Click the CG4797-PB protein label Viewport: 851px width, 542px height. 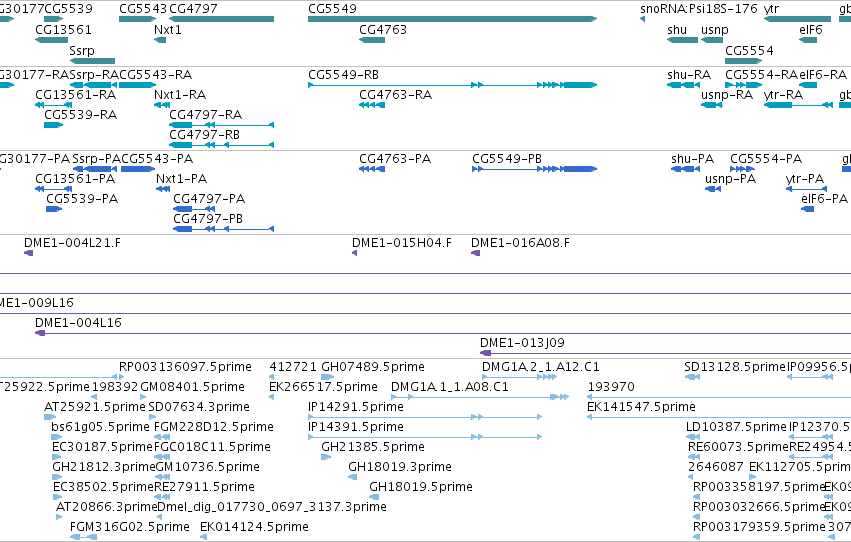[x=208, y=219]
